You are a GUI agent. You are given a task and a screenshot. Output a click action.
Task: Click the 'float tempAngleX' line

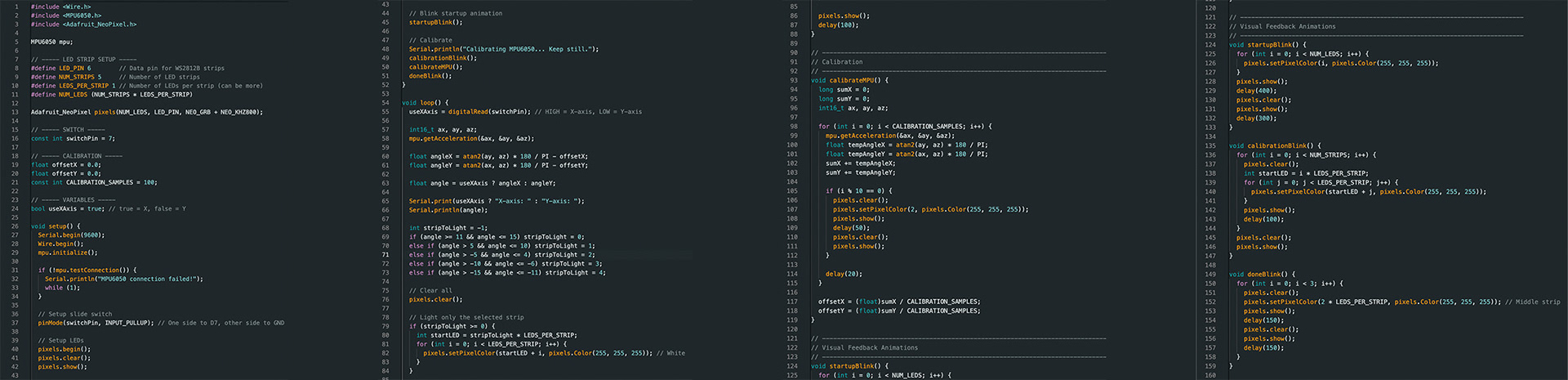[x=906, y=145]
